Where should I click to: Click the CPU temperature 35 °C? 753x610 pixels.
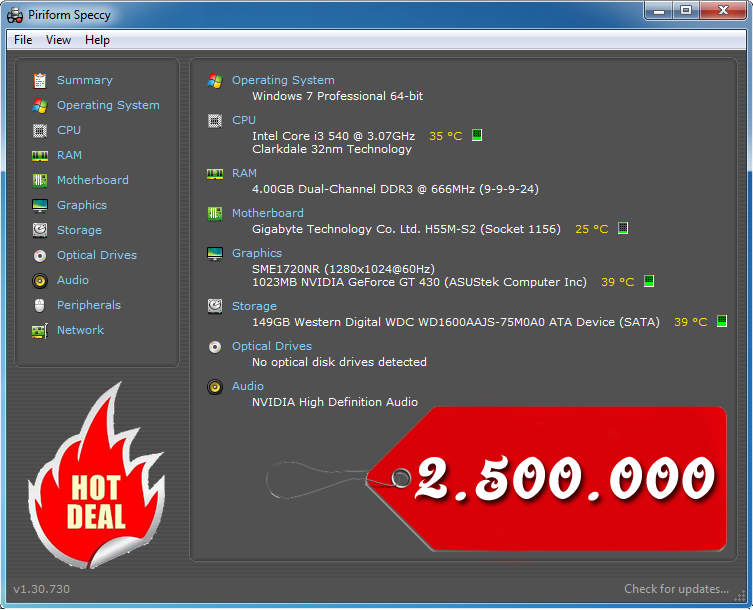pyautogui.click(x=445, y=136)
